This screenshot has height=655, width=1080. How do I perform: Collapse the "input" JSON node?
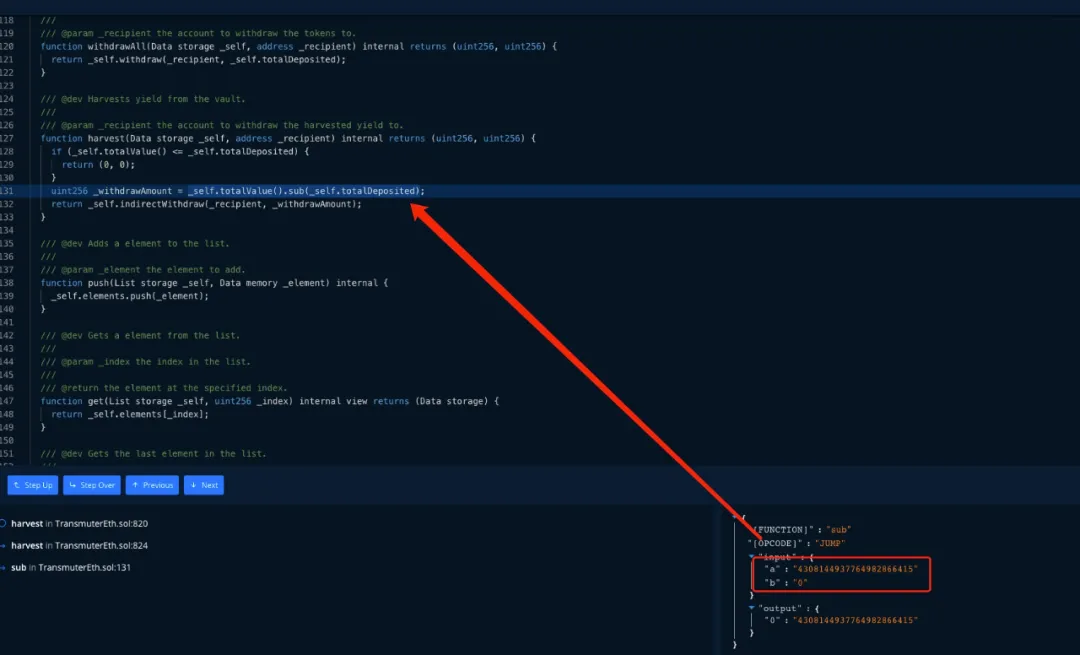coord(752,556)
